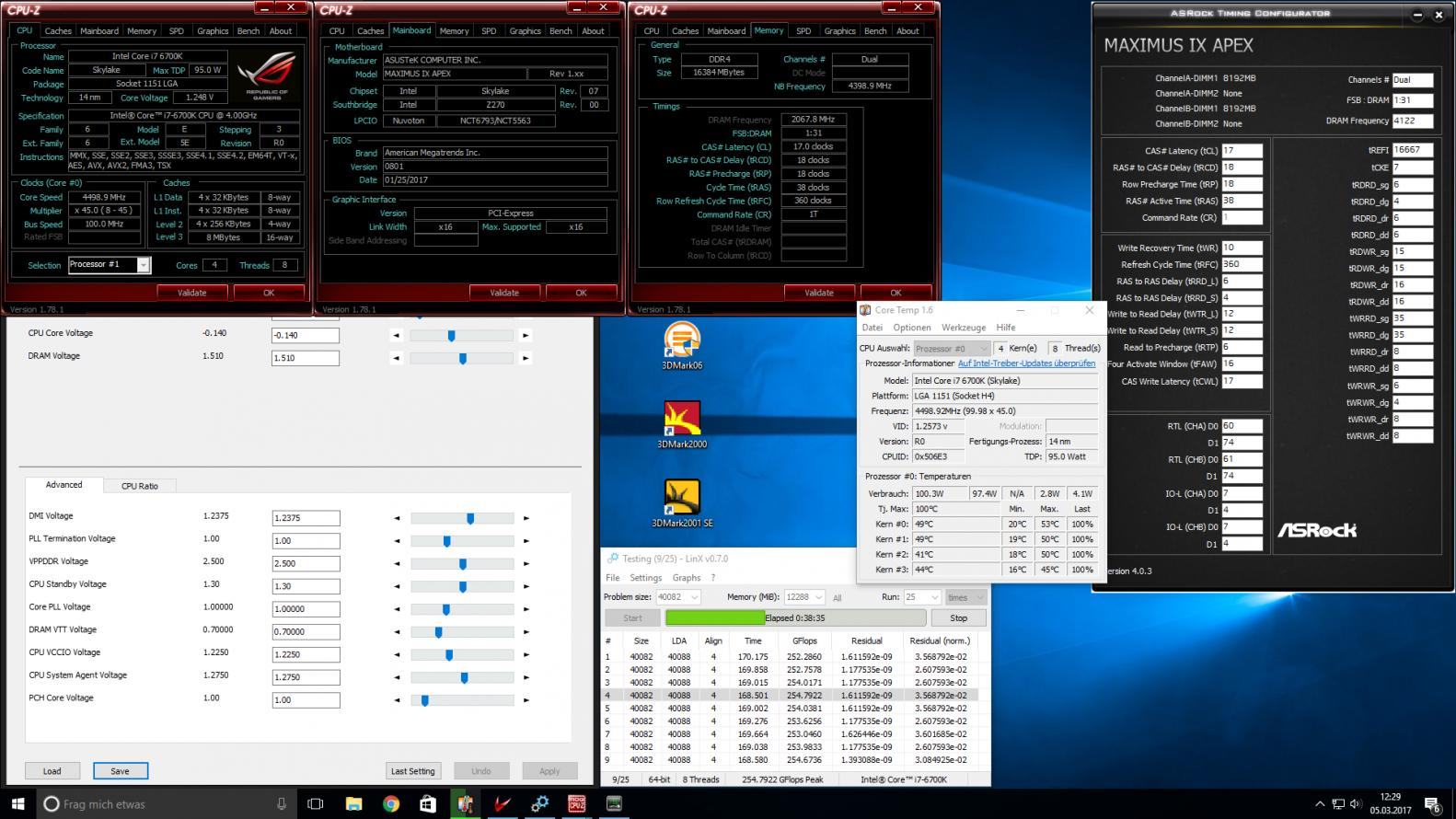Viewport: 1456px width, 819px height.
Task: Click the Stop button in LinX
Action: [x=958, y=618]
